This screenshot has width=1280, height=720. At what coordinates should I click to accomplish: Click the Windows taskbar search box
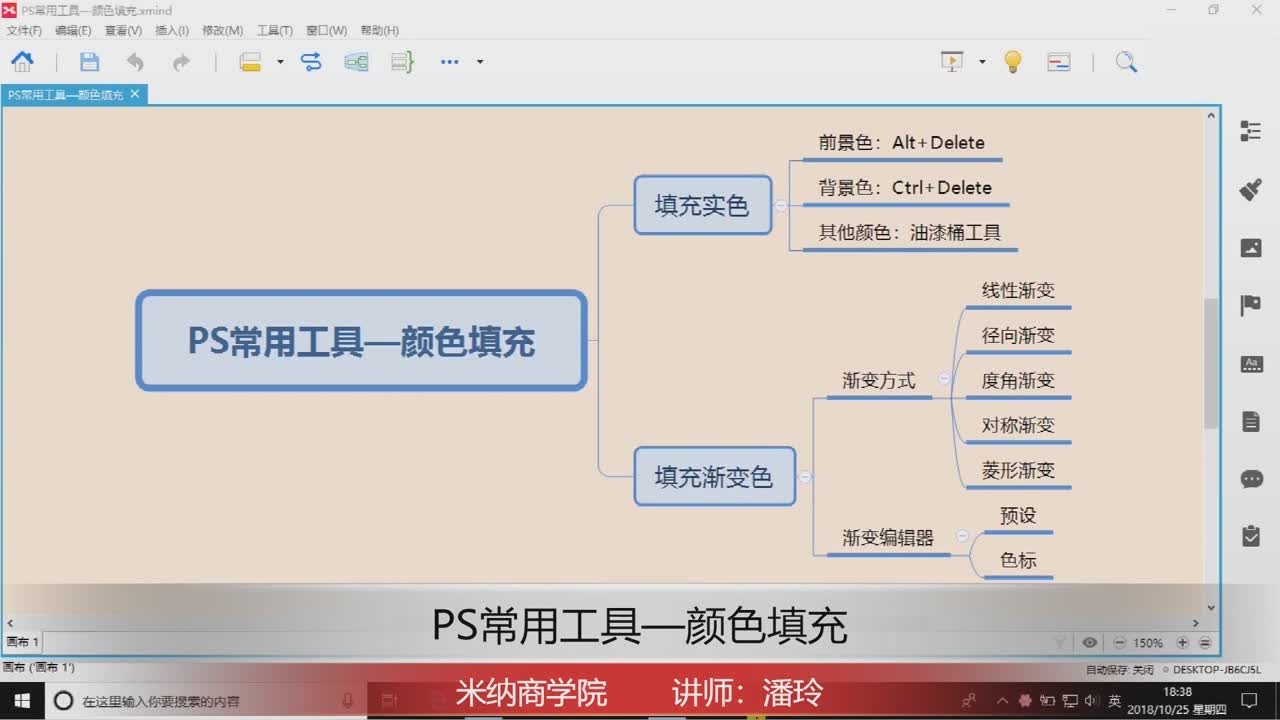tap(206, 701)
